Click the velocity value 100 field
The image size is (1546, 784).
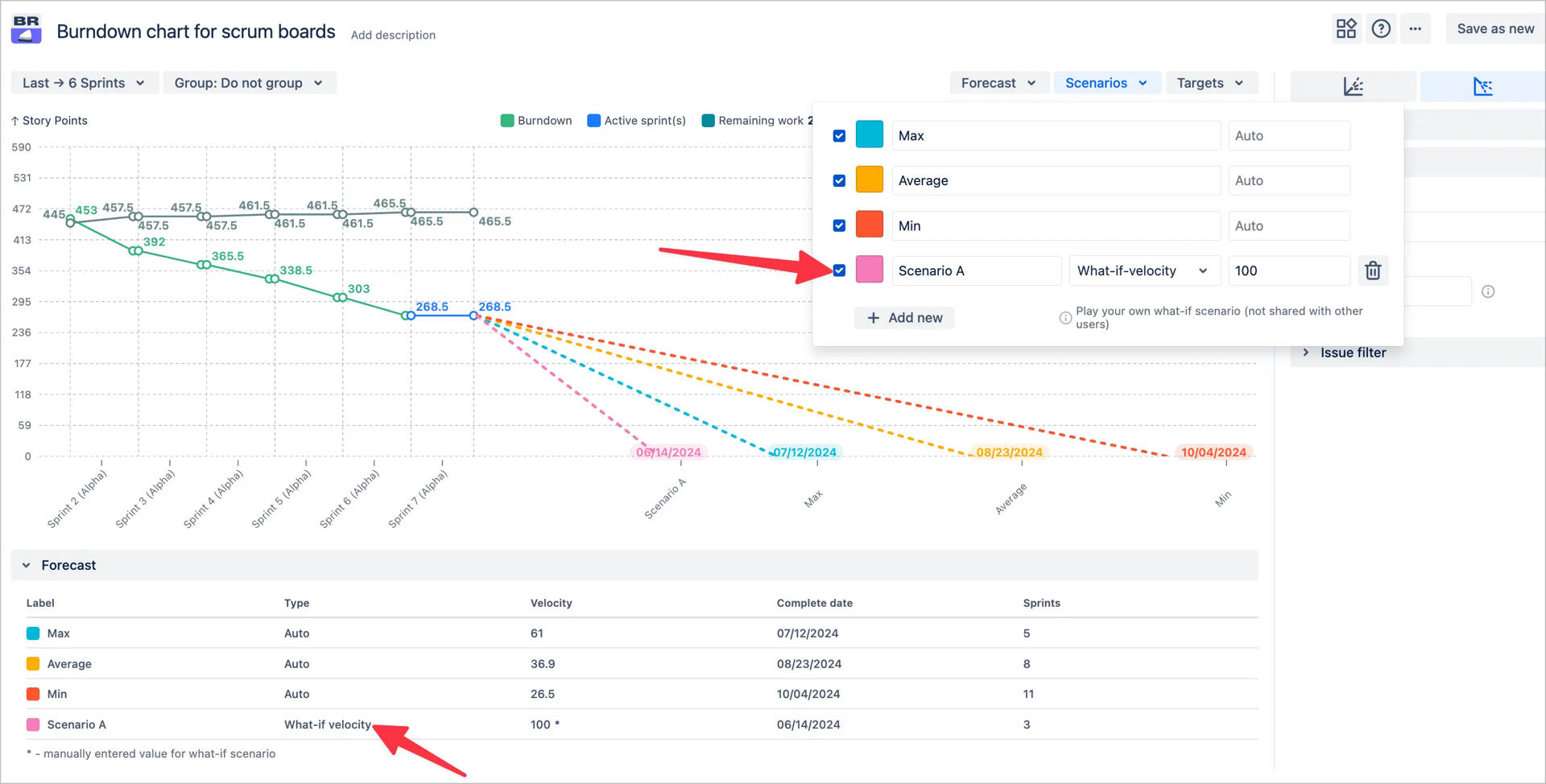click(x=1288, y=270)
